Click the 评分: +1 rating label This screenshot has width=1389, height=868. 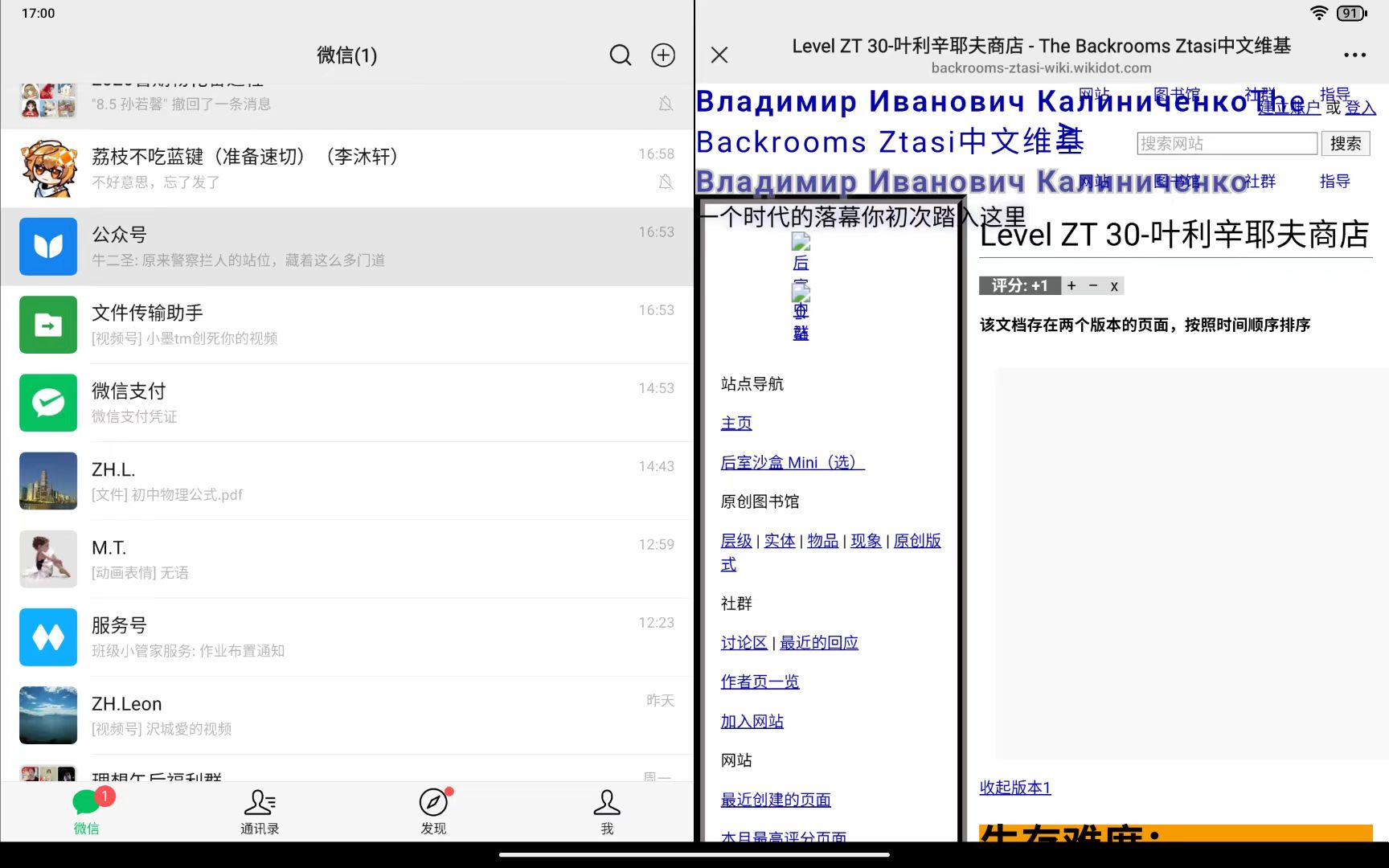(x=1020, y=285)
